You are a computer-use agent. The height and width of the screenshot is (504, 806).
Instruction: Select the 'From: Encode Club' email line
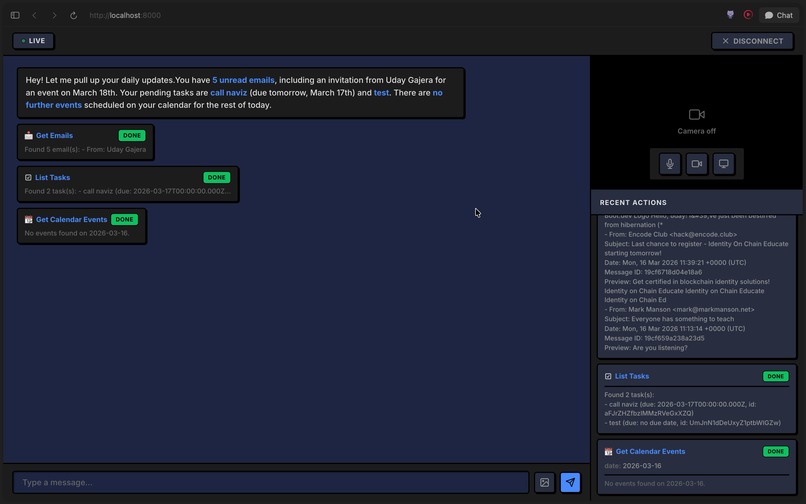(670, 235)
